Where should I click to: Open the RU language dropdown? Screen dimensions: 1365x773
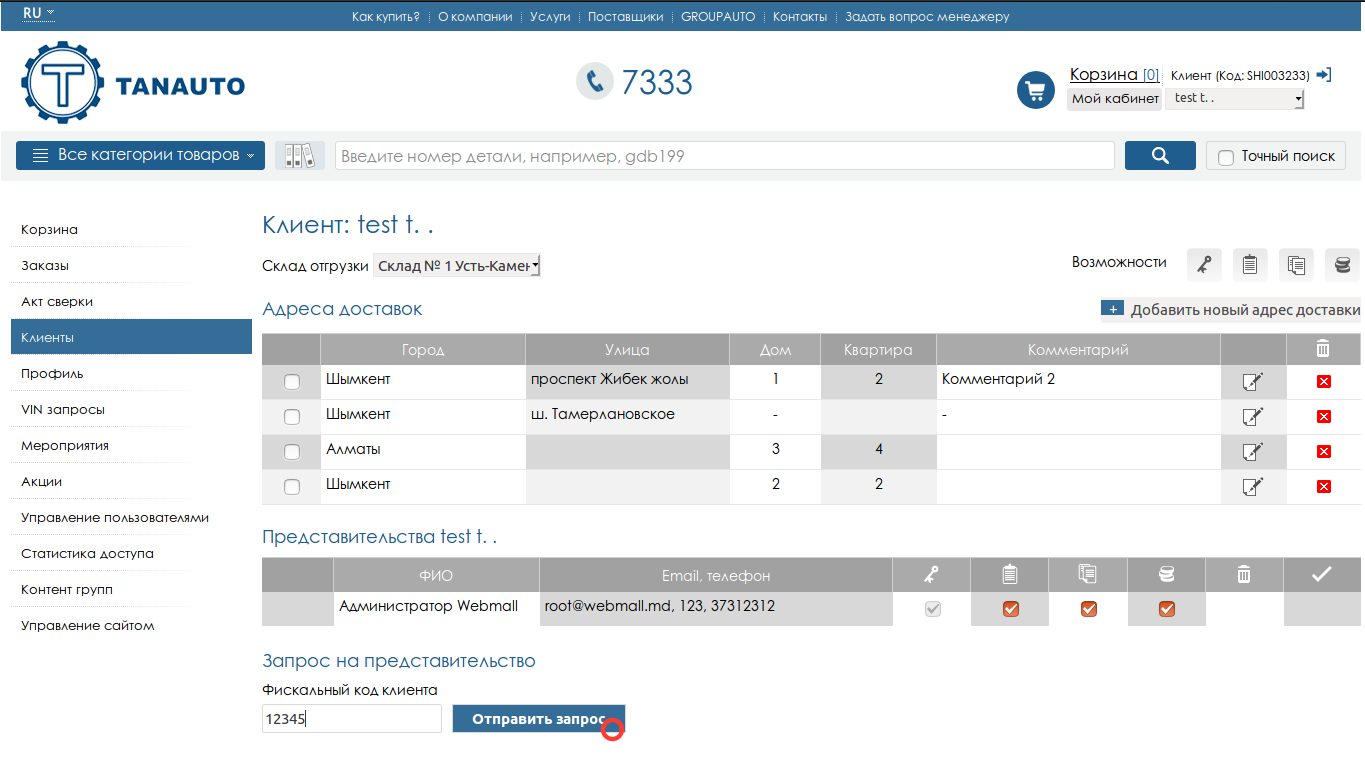pos(39,13)
